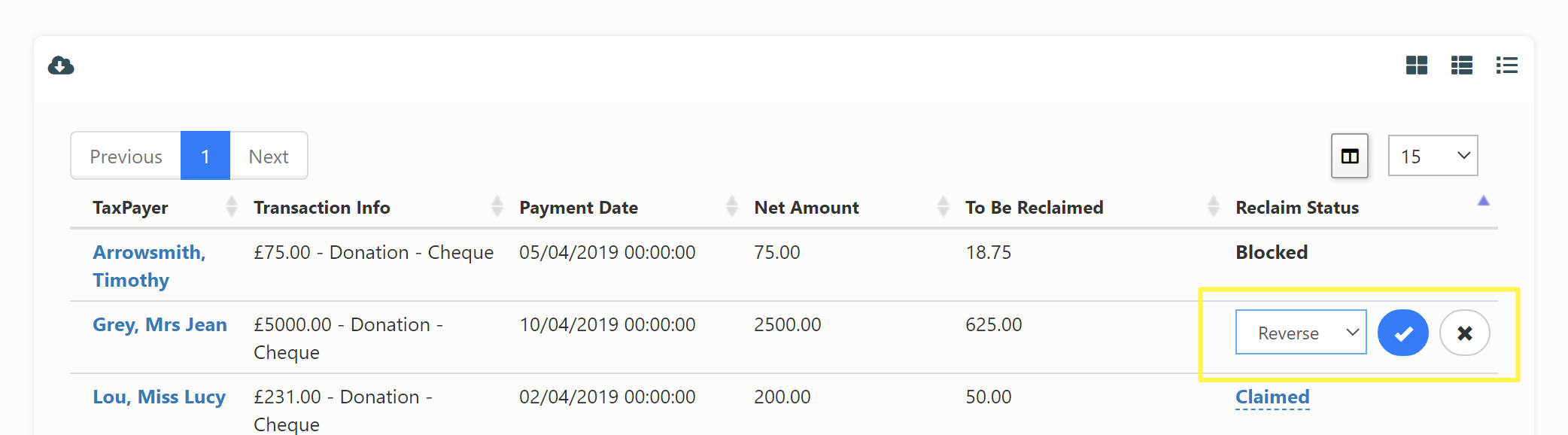1568x435 pixels.
Task: Open the Reverse status dropdown
Action: (x=1301, y=332)
